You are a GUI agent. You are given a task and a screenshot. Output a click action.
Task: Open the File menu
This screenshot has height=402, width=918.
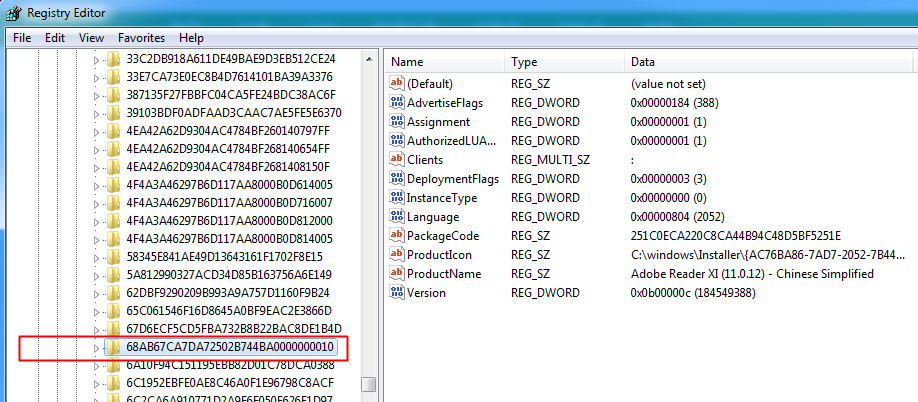pos(22,38)
